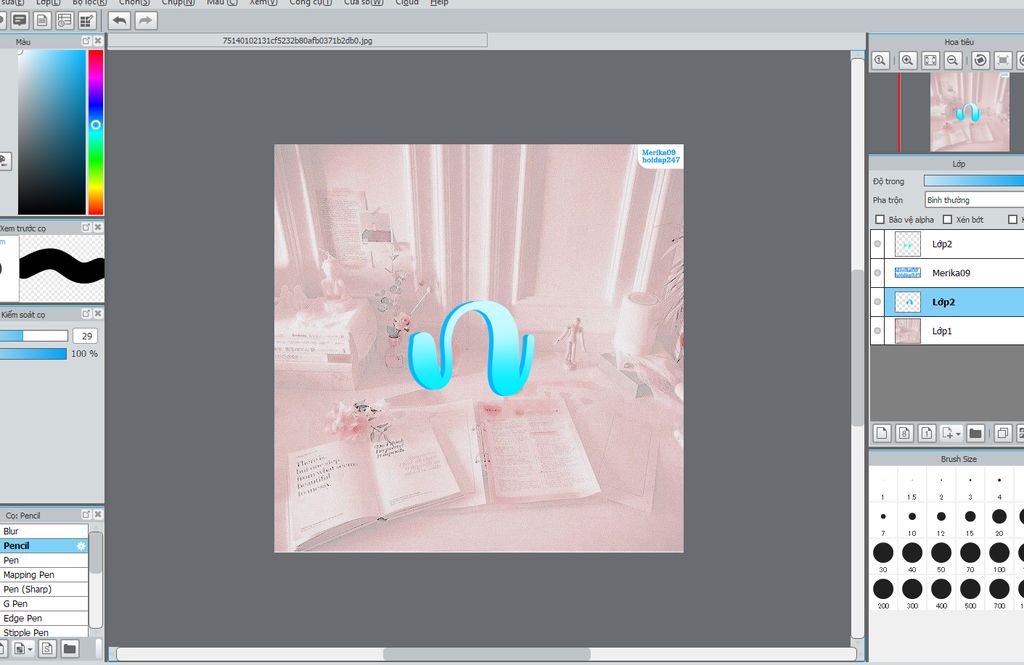Open the Bộ lọc menu
1024x665 pixels.
(89, 3)
